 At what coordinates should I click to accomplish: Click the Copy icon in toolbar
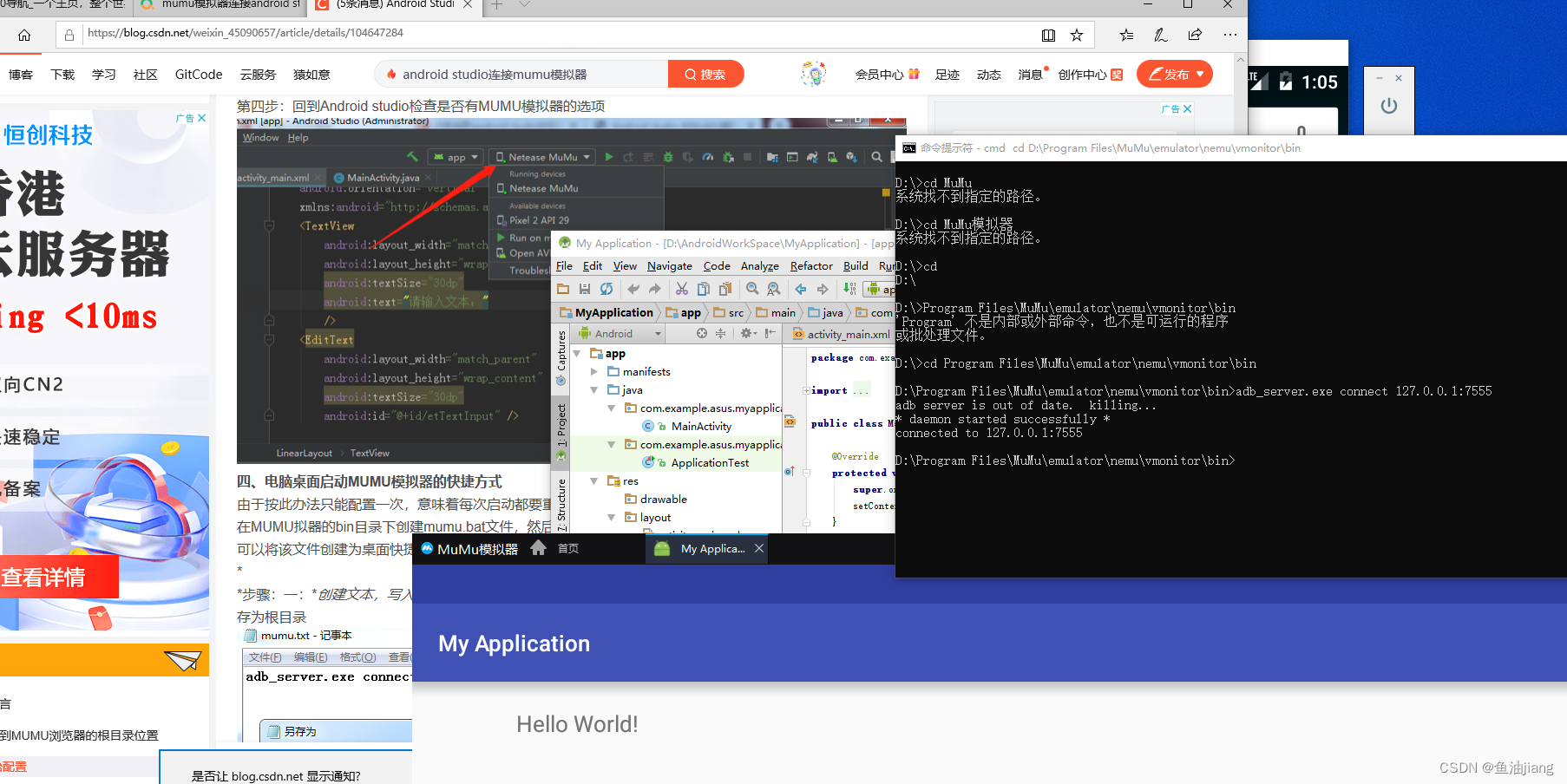(x=704, y=289)
